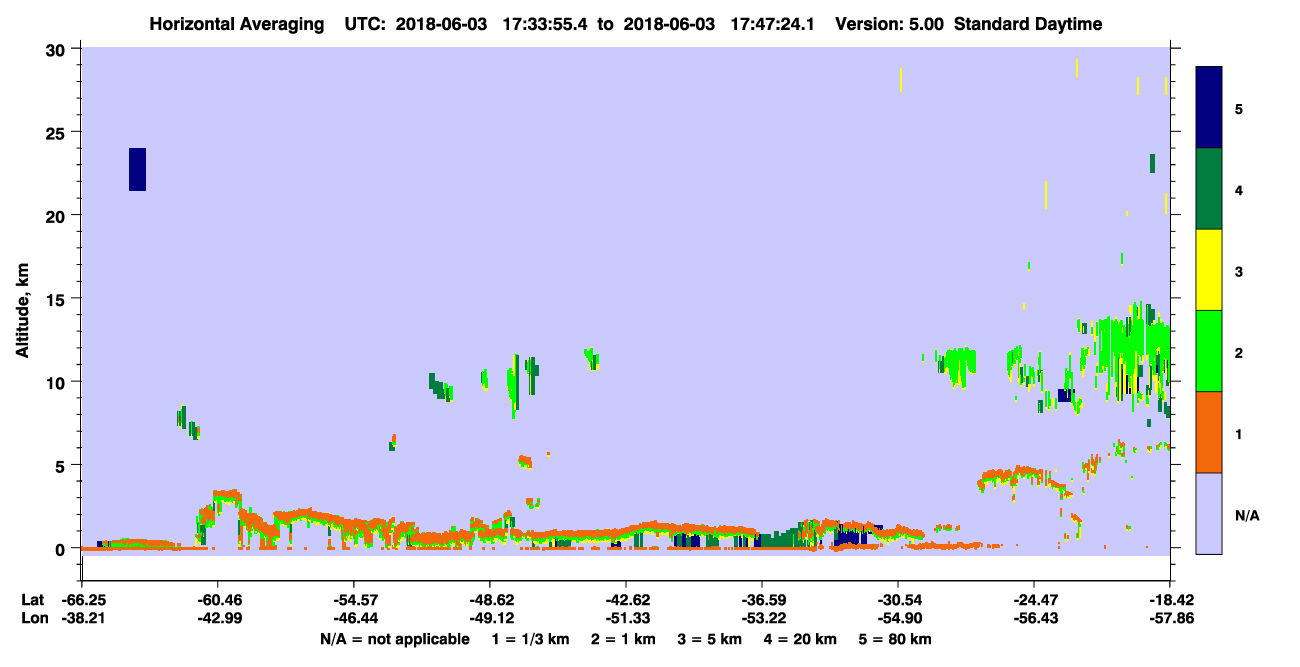Click the latitude value -24.47
The width and height of the screenshot is (1300, 667).
(1034, 600)
